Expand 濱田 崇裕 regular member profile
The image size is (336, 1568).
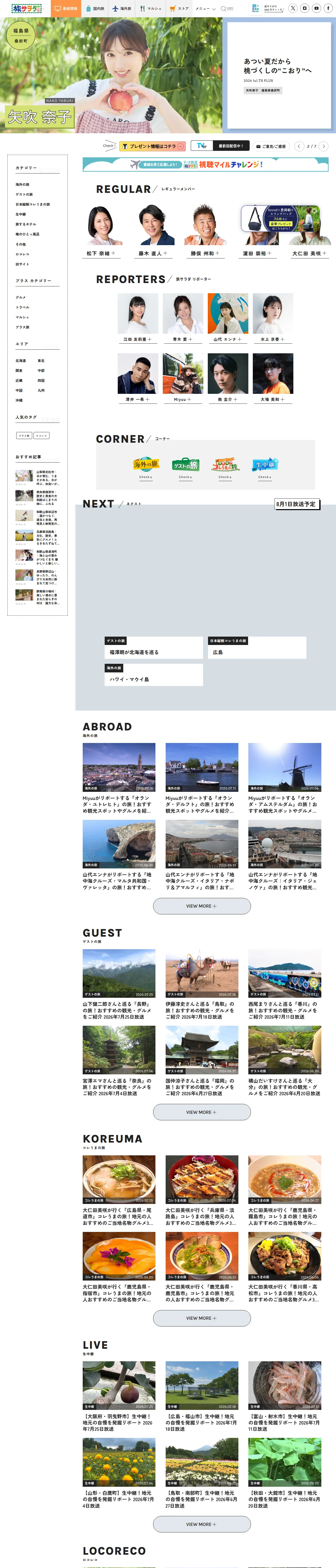pos(257,253)
